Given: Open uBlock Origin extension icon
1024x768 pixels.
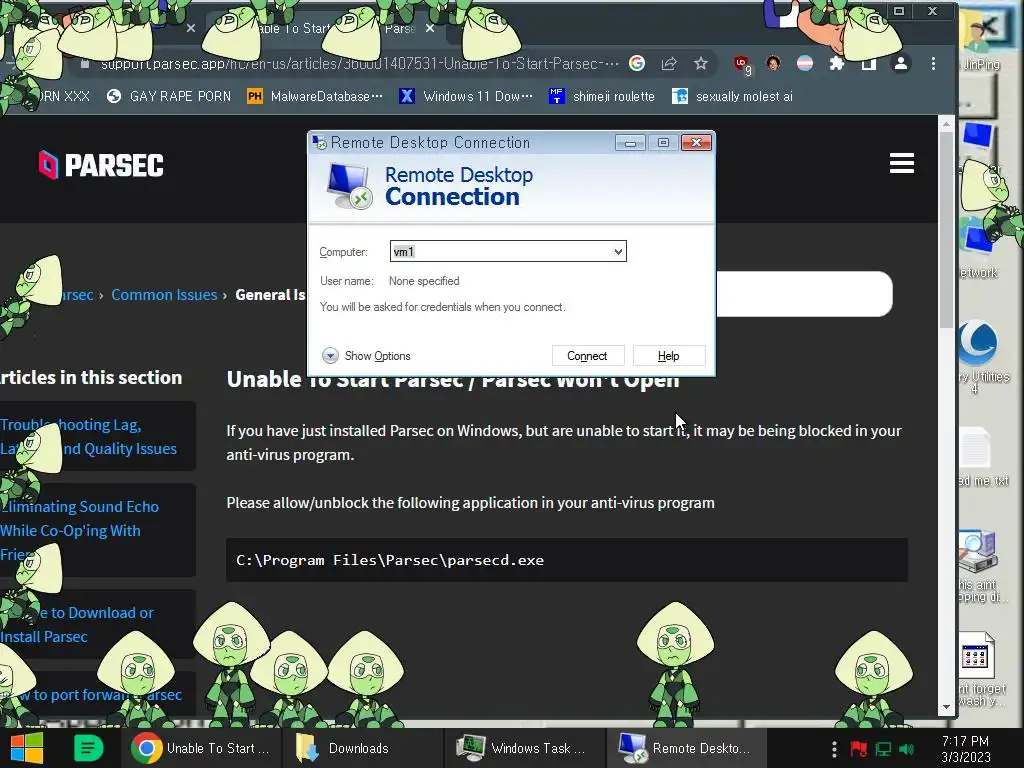Looking at the screenshot, I should coord(742,64).
